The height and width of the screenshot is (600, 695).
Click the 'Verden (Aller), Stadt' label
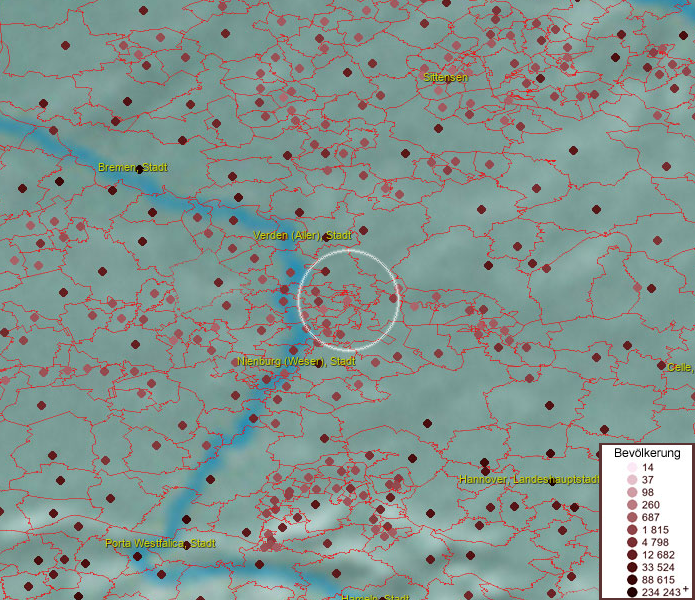[302, 235]
